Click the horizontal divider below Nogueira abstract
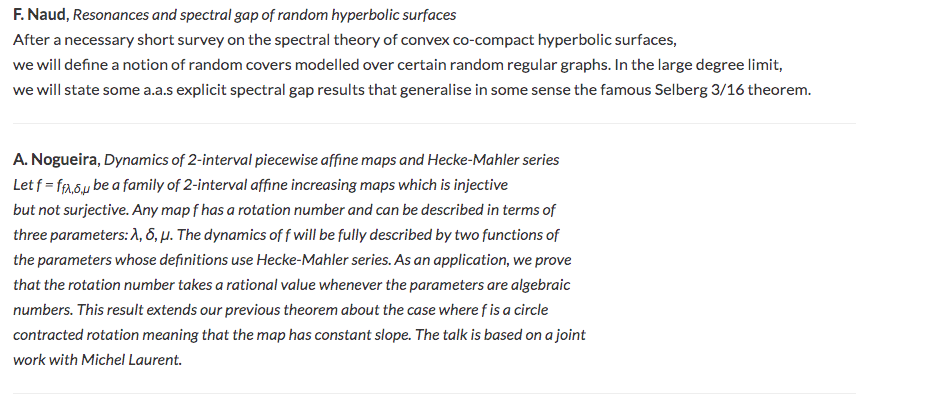Viewport: 949px width, 405px height. [434, 393]
